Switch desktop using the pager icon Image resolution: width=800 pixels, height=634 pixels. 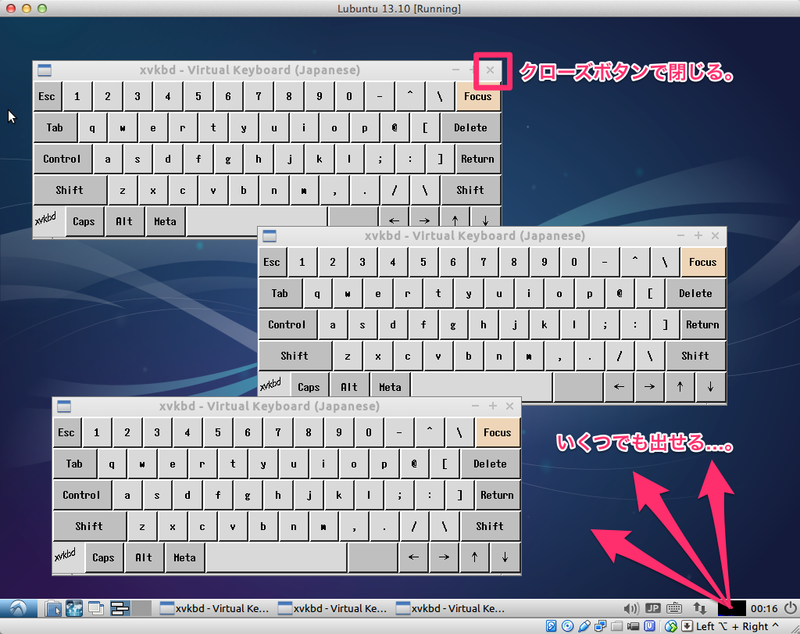coord(119,608)
